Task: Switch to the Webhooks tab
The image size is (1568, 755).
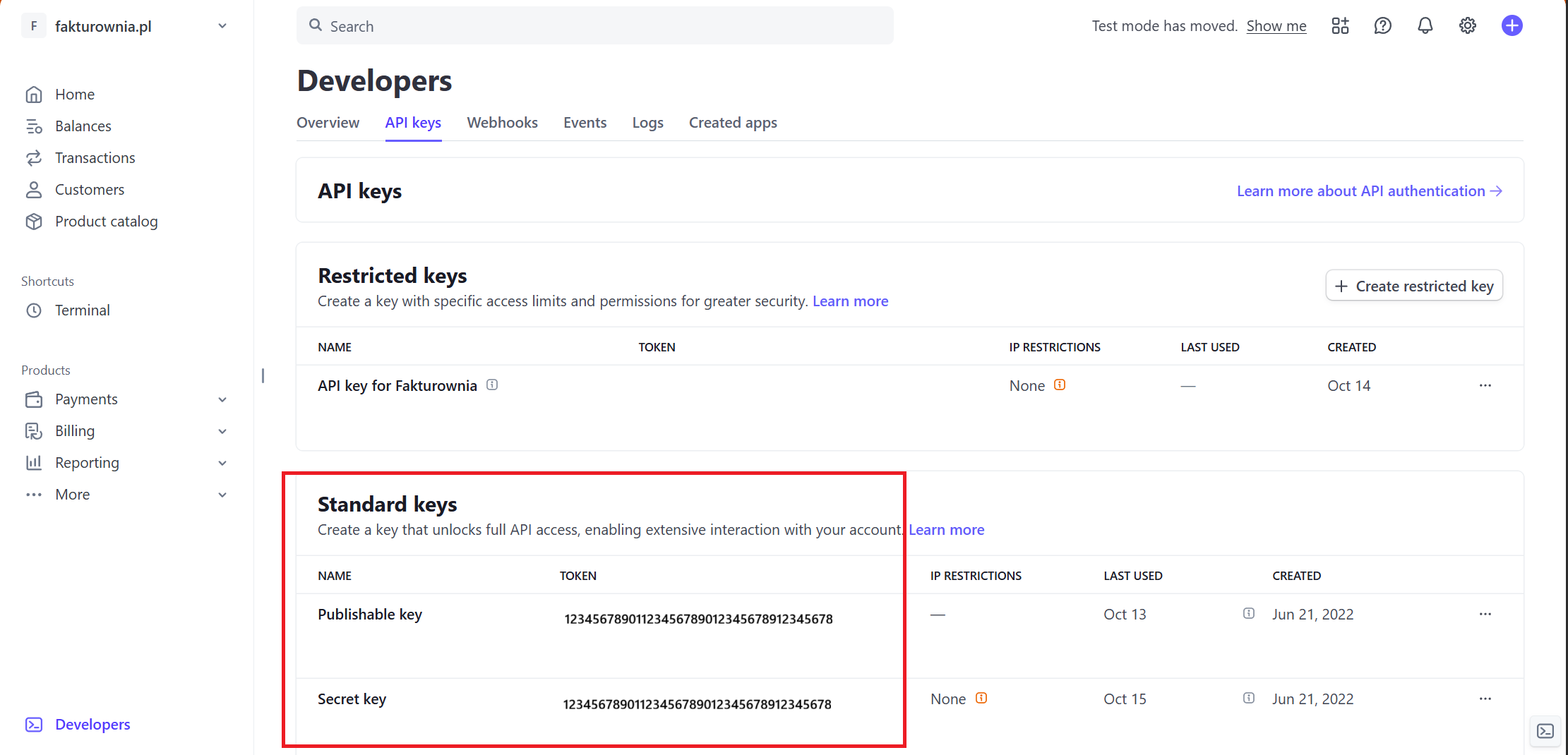Action: (x=502, y=122)
